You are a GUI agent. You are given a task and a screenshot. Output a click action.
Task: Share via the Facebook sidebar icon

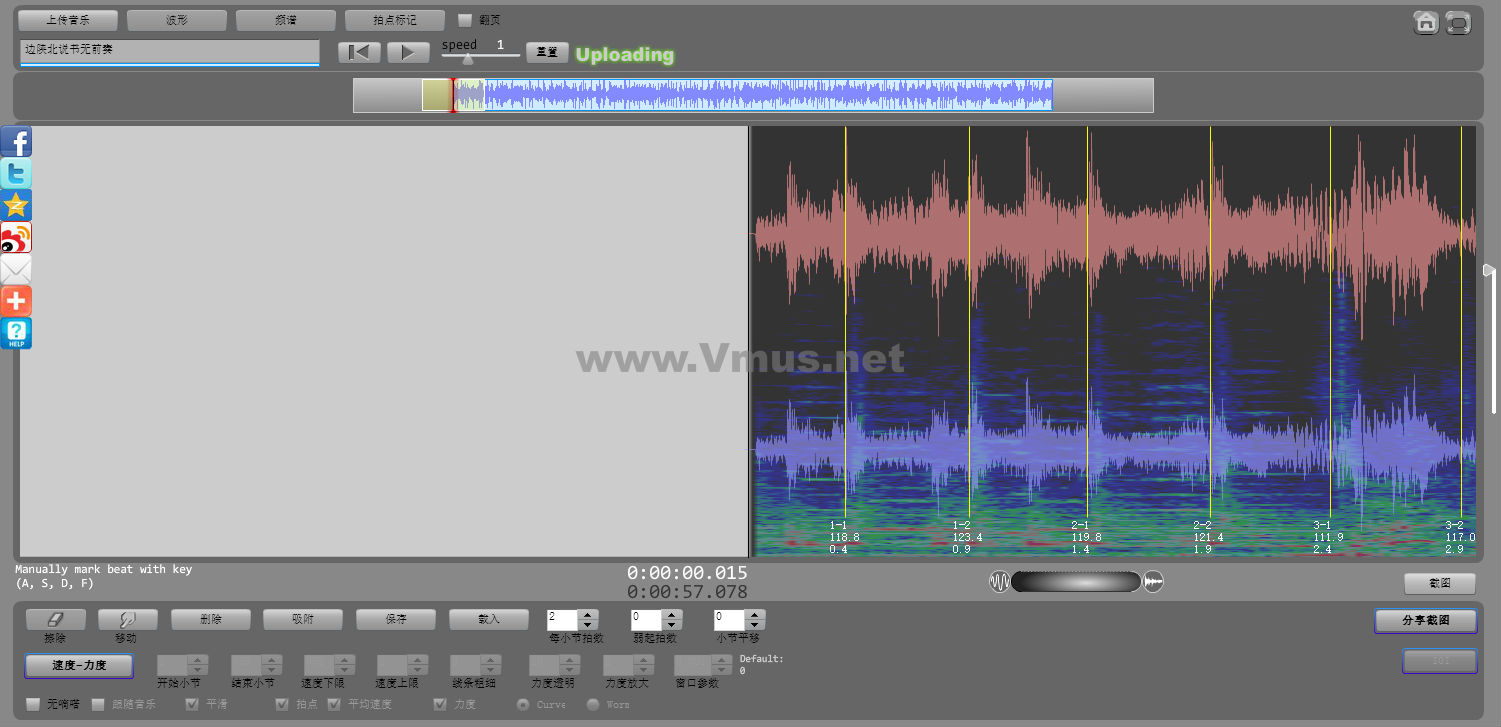click(16, 142)
